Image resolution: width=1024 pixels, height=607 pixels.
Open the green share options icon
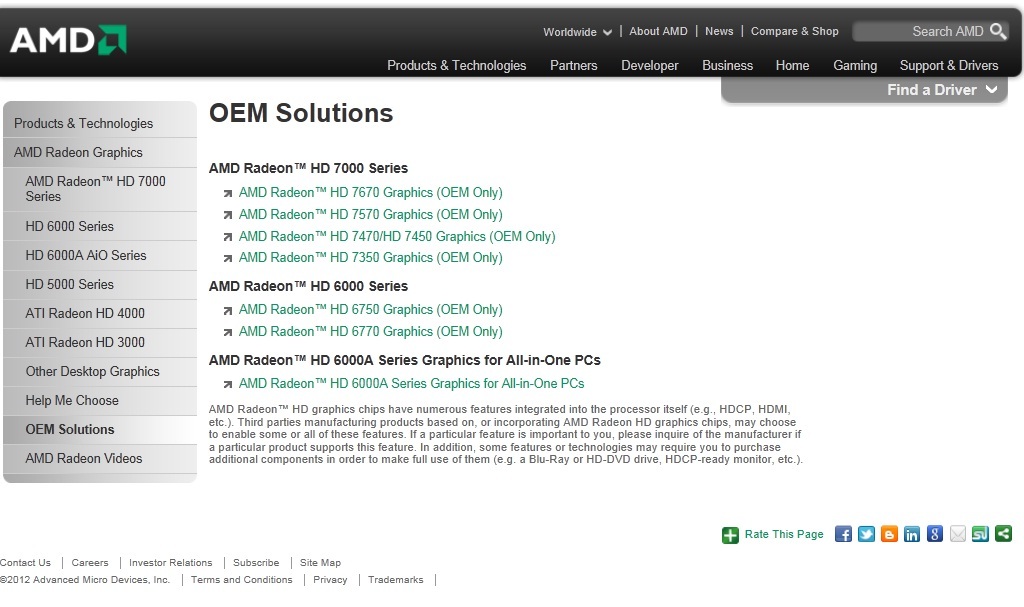pyautogui.click(x=1003, y=534)
